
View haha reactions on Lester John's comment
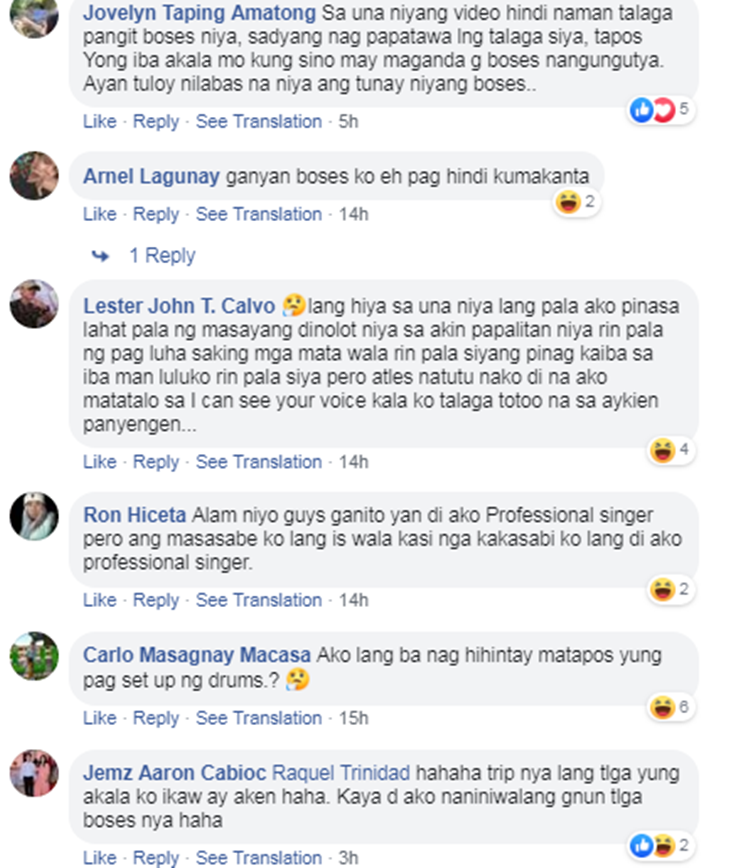pyautogui.click(x=671, y=450)
